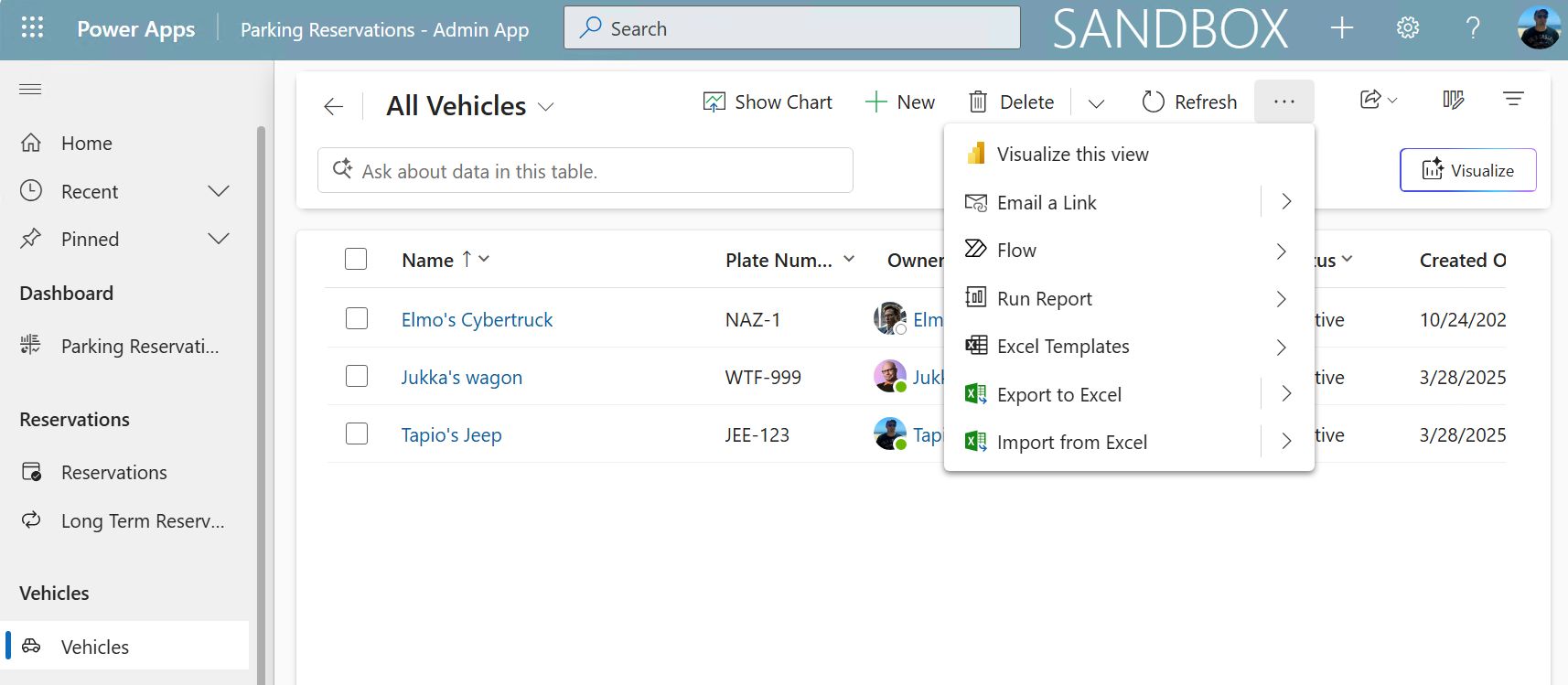The image size is (1568, 685).
Task: Click the 10/24 created date cell
Action: [x=1463, y=319]
